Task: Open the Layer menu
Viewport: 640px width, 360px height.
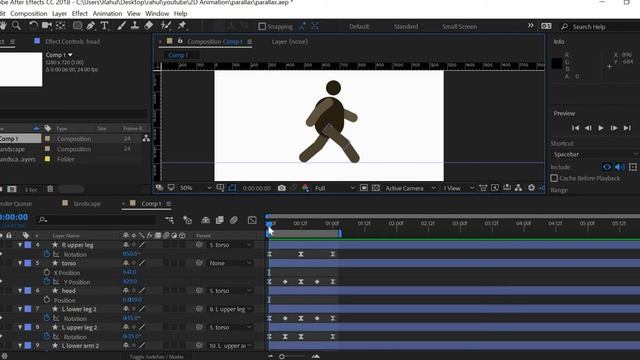Action: (x=59, y=13)
